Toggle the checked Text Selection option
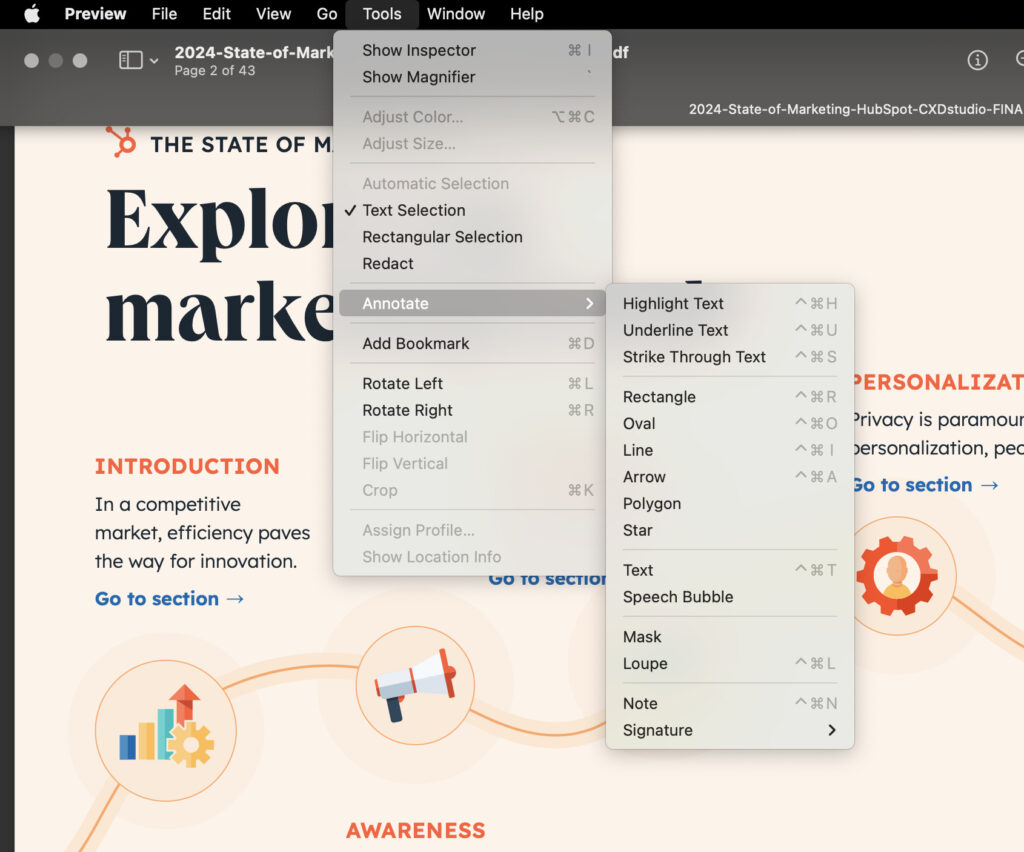This screenshot has width=1024, height=852. 414,210
